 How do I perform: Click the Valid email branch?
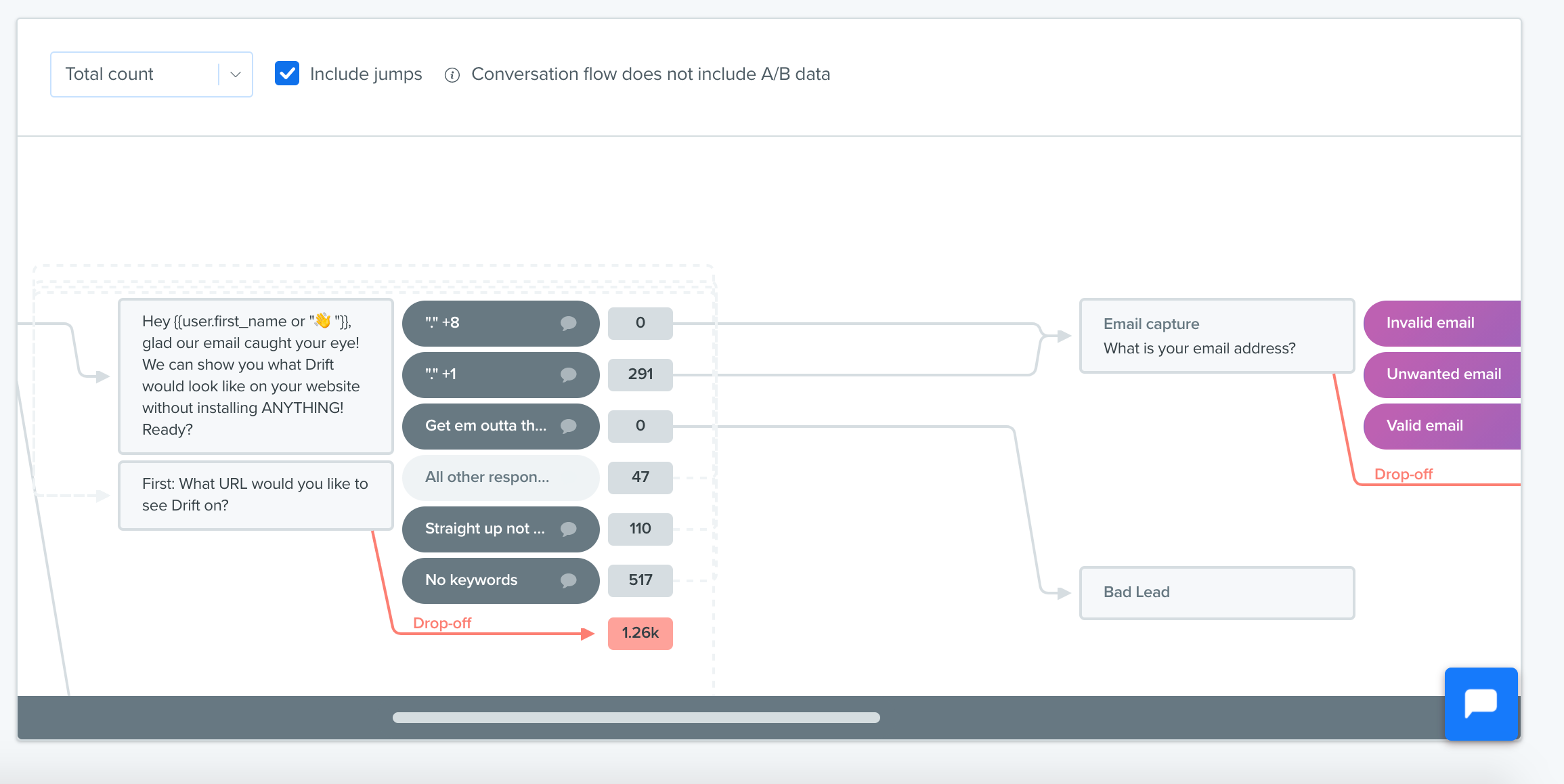click(x=1442, y=427)
